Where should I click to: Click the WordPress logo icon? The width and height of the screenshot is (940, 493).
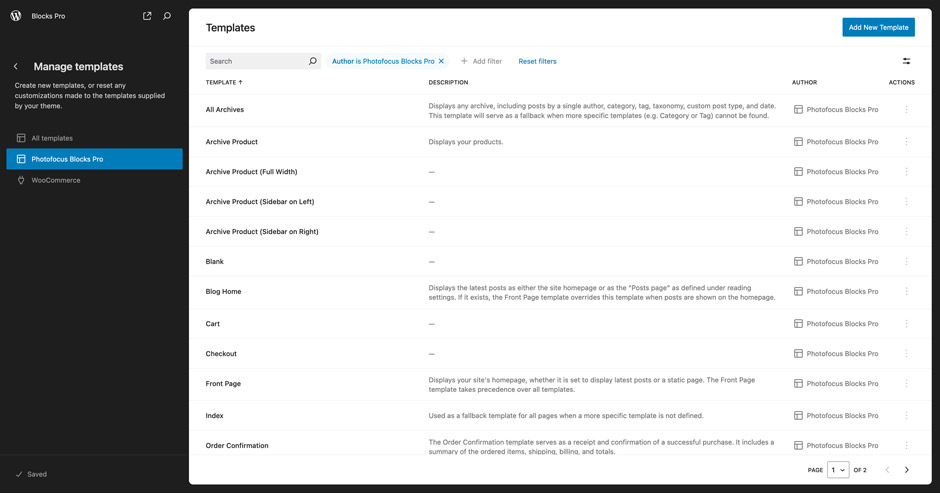coord(16,16)
